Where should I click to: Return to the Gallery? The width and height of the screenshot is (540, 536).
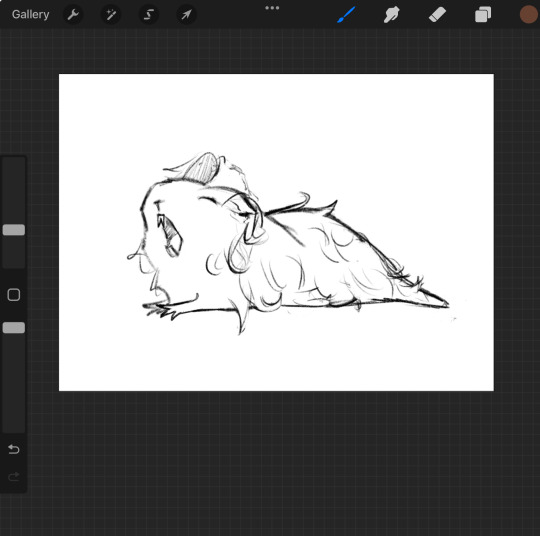coord(30,14)
